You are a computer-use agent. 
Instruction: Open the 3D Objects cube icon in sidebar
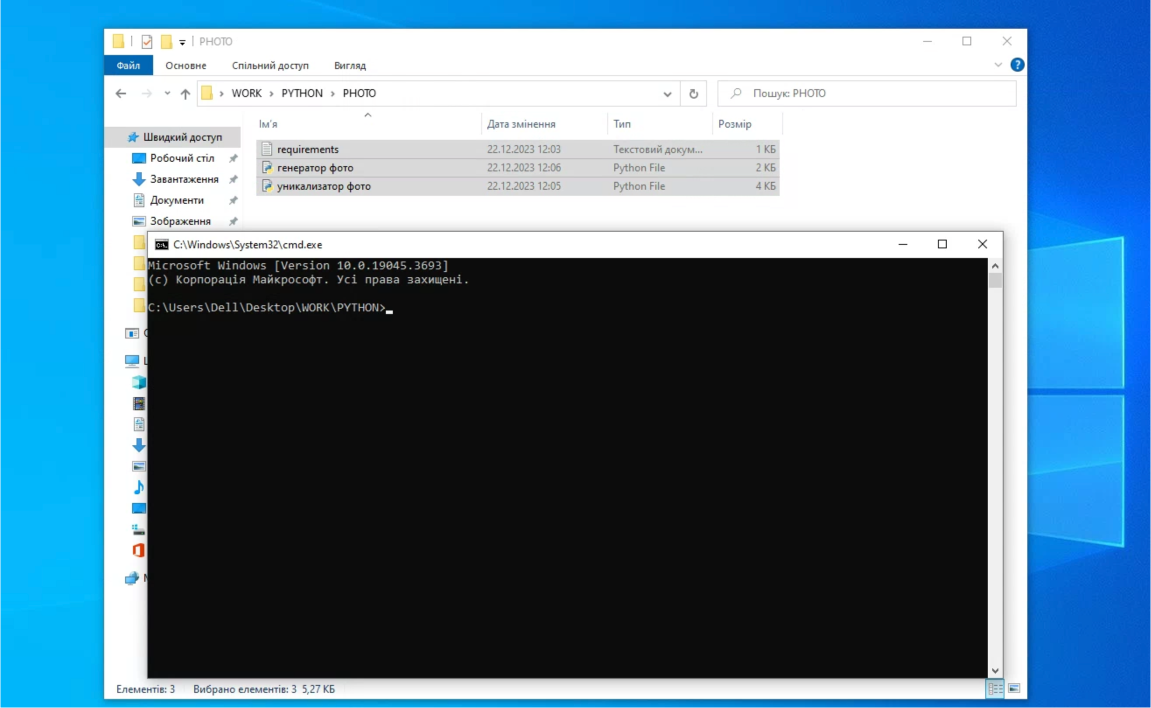click(139, 382)
